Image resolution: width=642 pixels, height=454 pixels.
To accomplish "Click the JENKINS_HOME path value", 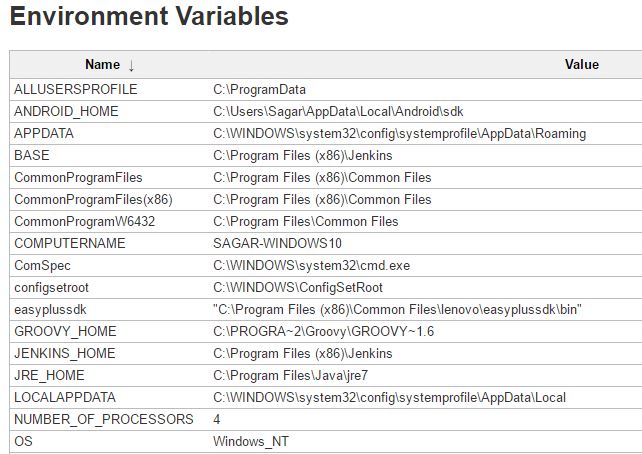I will [x=302, y=353].
